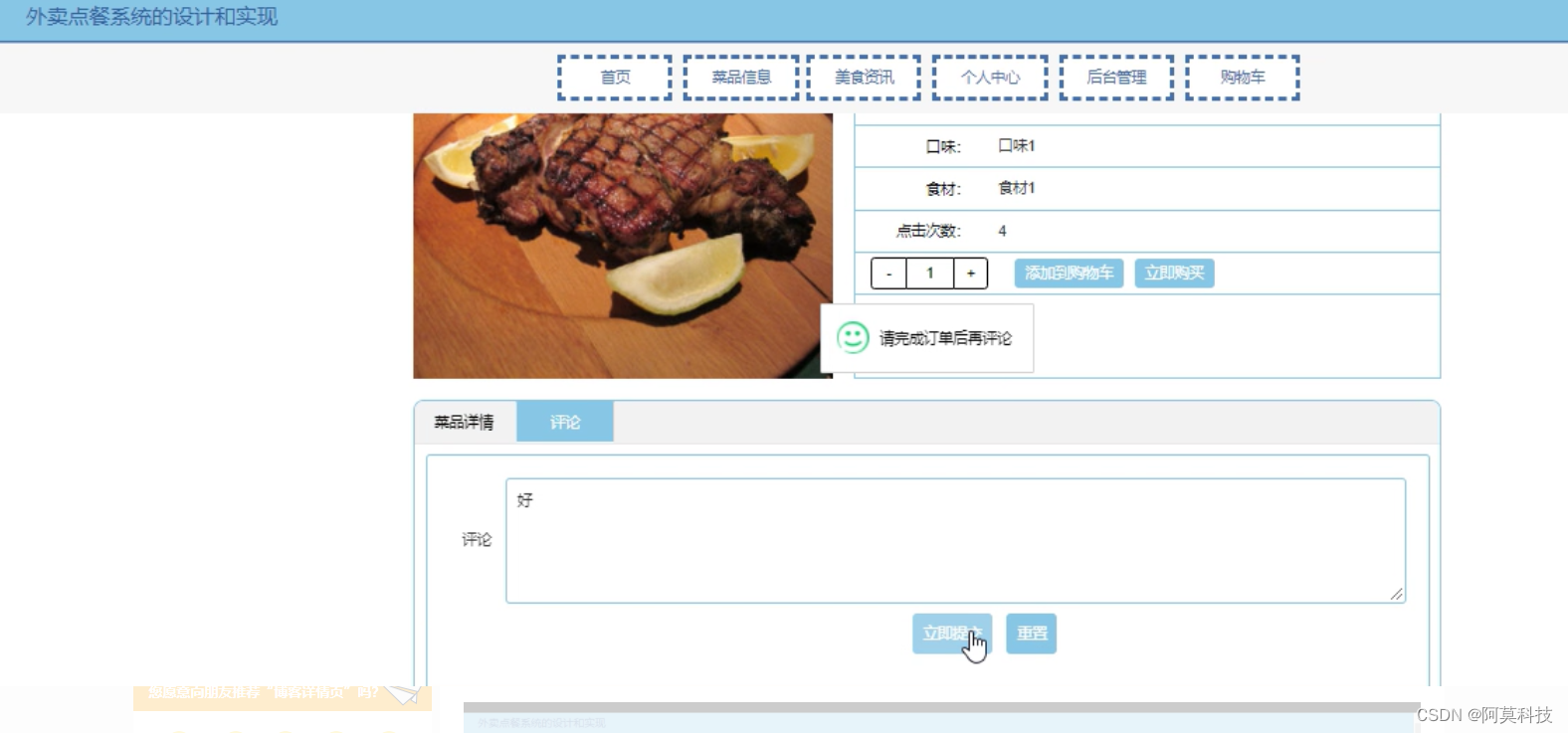Viewport: 1568px width, 733px height.
Task: Click the 口味1 value text
Action: (1017, 146)
